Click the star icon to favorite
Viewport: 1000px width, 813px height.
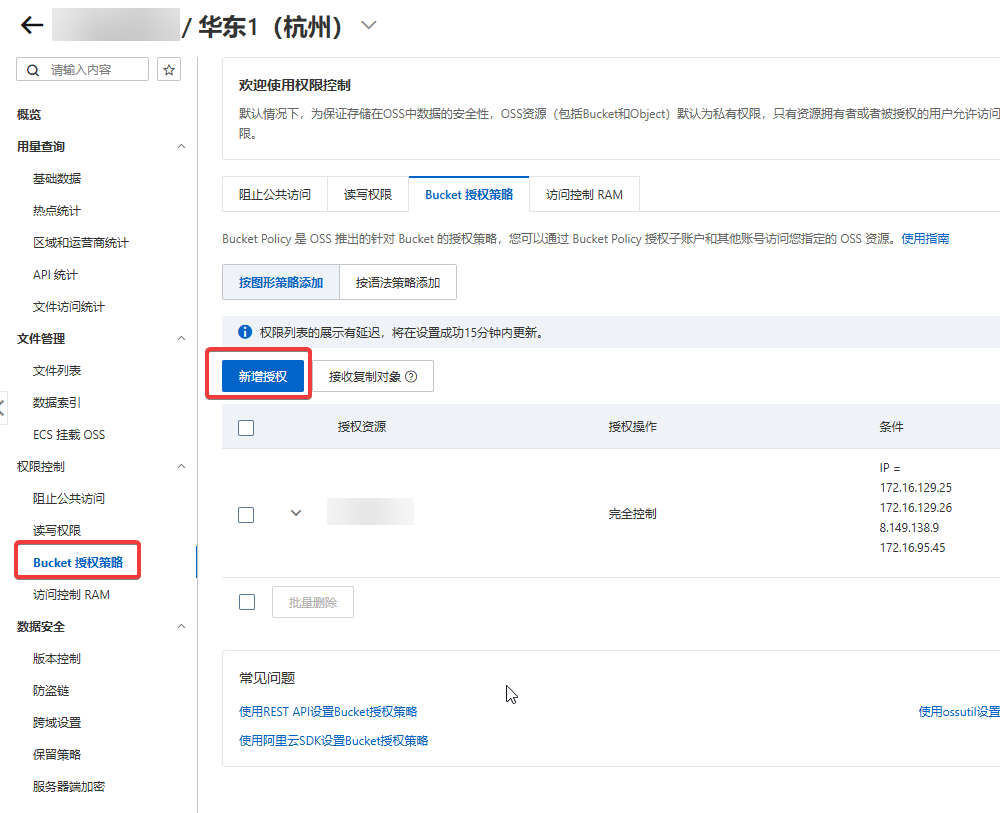click(168, 69)
